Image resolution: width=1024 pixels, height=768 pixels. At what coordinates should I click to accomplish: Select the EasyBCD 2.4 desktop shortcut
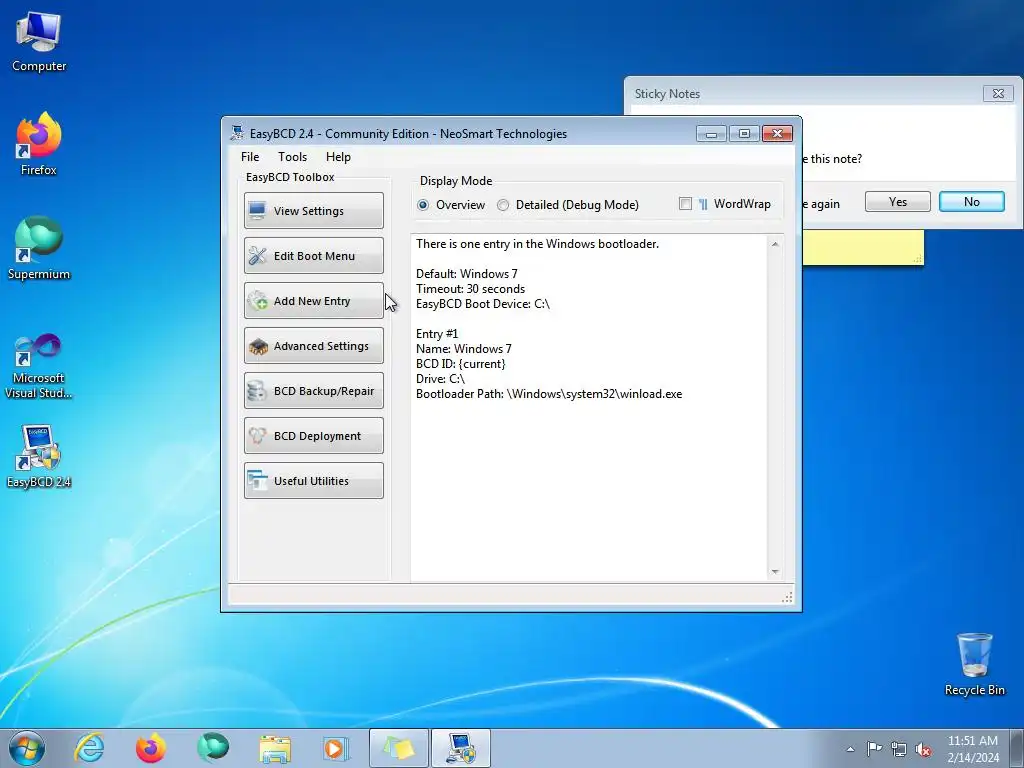[x=39, y=456]
